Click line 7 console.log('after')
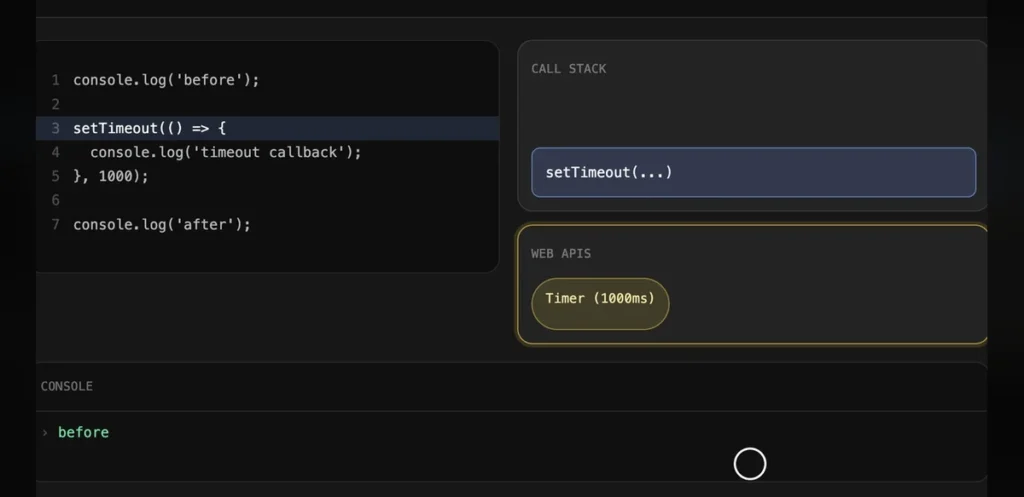The image size is (1024, 497). click(162, 225)
